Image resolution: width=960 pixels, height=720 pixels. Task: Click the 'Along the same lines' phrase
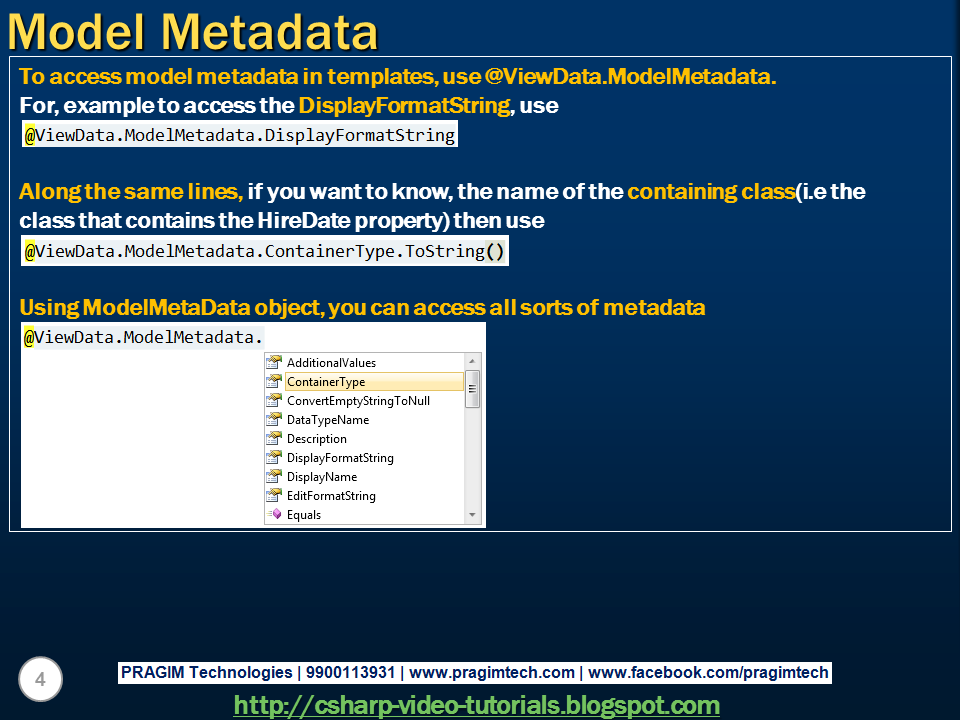coord(130,192)
